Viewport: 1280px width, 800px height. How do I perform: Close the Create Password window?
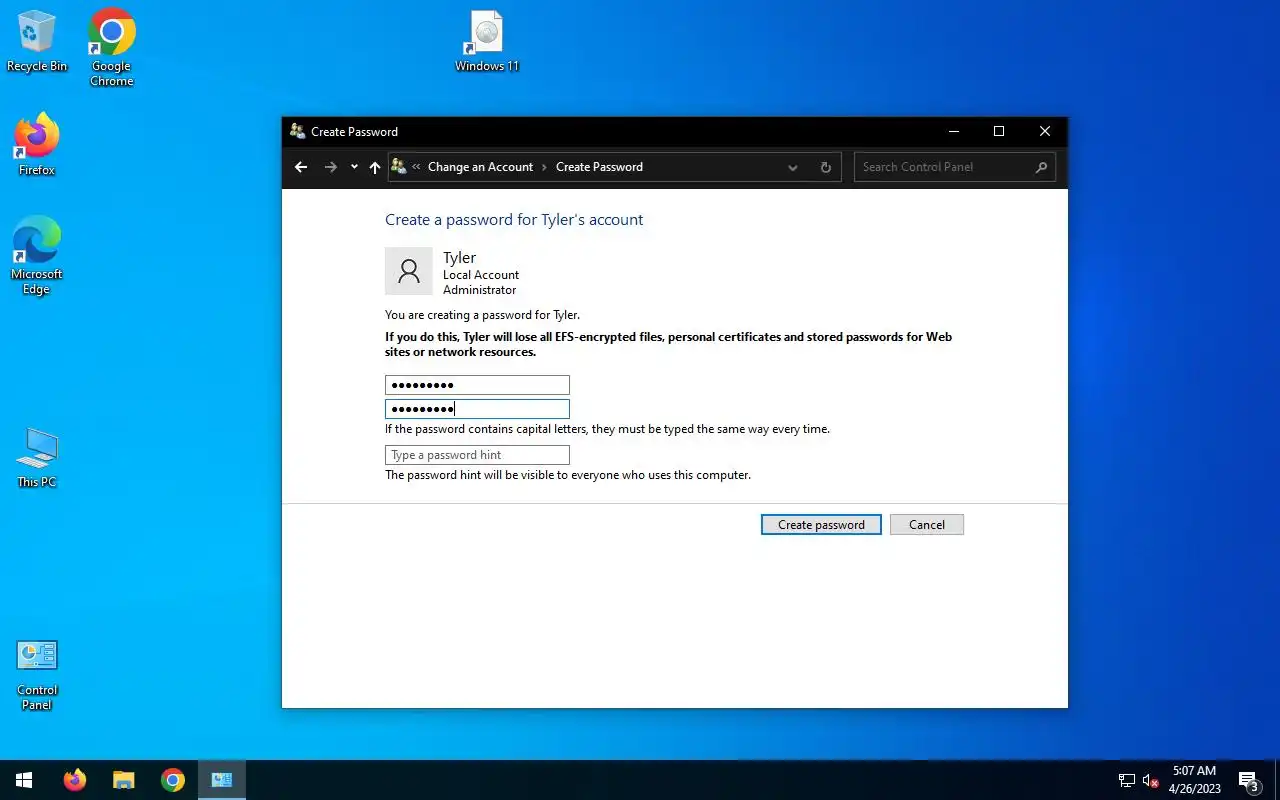point(1045,131)
